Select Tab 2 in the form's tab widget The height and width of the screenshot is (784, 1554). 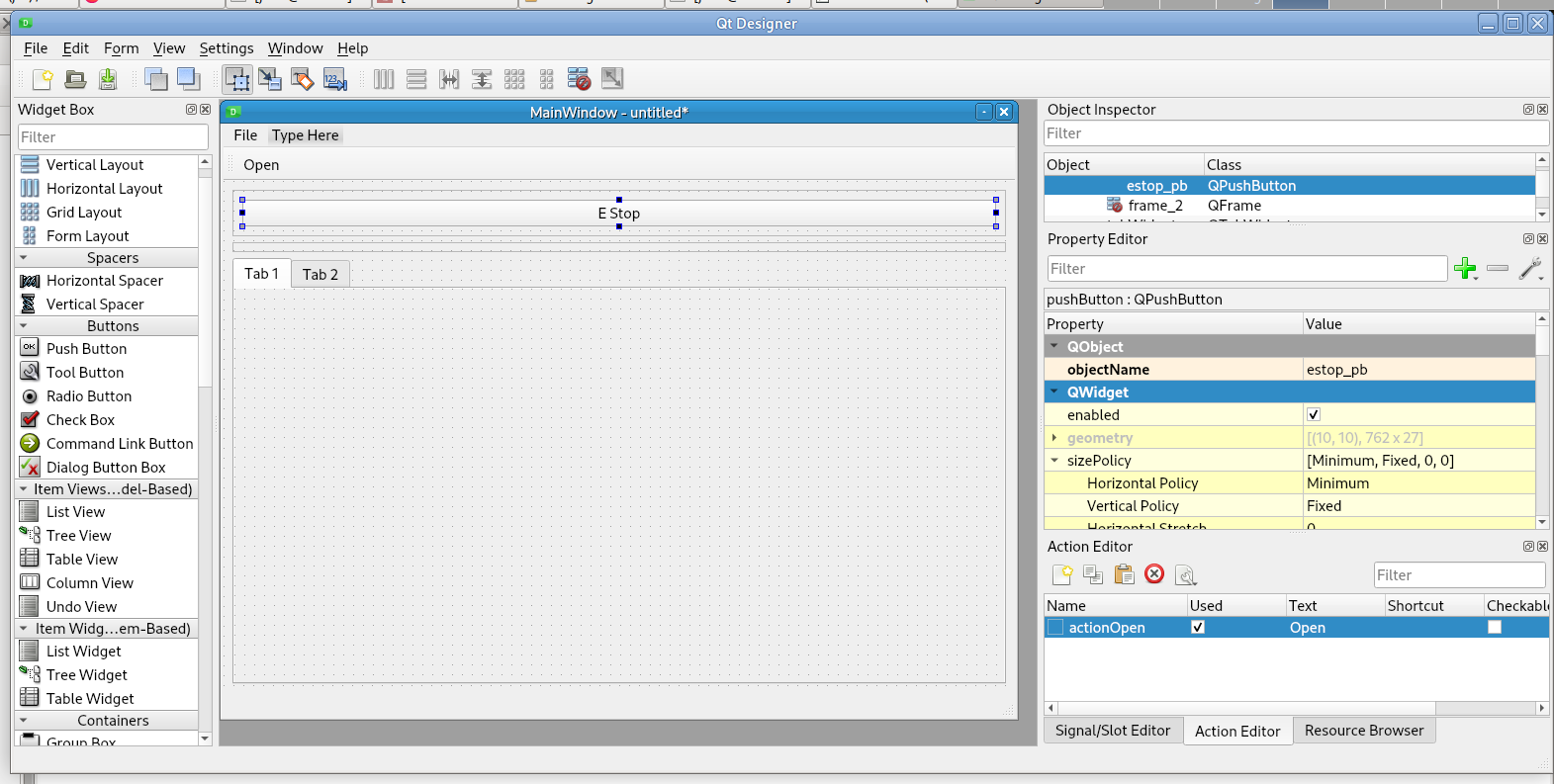pos(320,275)
